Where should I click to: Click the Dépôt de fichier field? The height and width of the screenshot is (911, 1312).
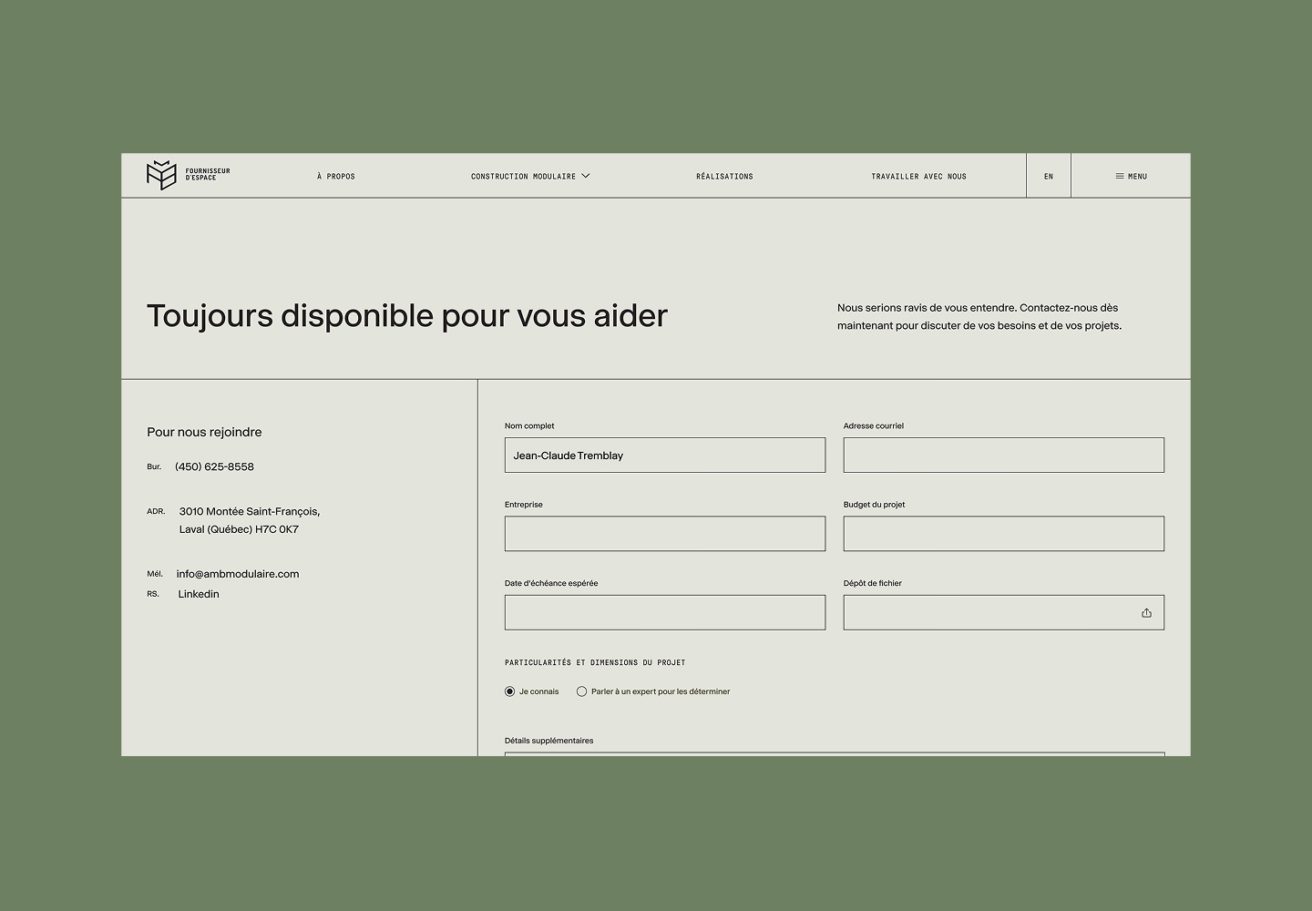tap(990, 613)
